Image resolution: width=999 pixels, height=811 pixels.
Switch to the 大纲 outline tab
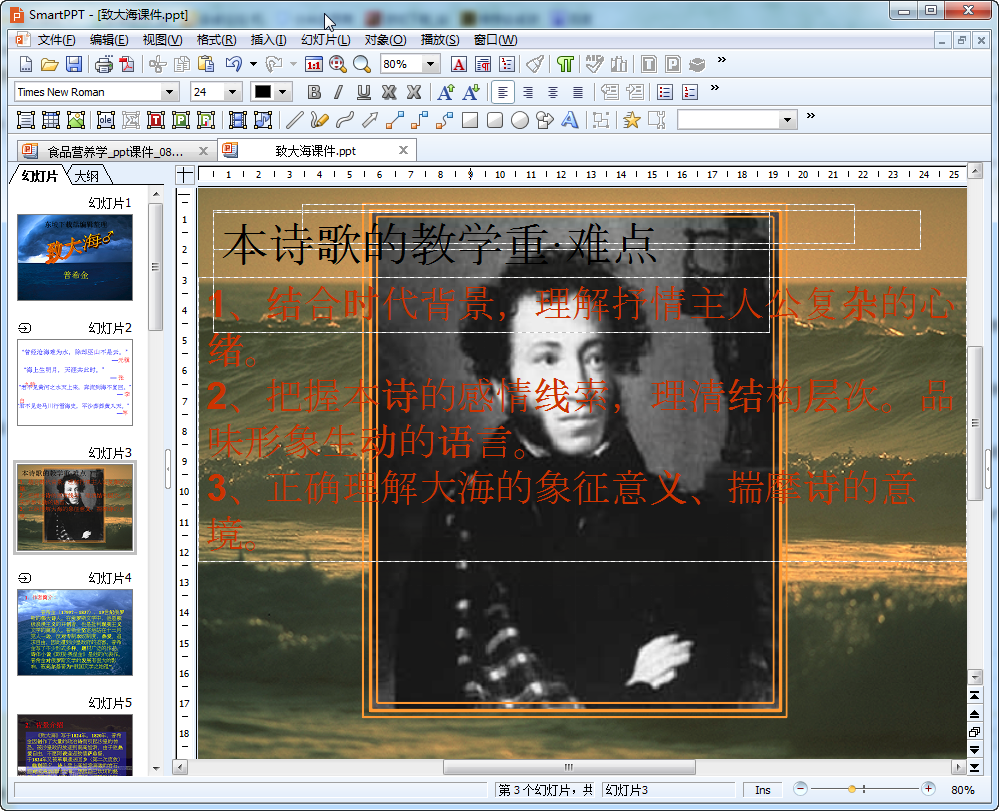[87, 176]
